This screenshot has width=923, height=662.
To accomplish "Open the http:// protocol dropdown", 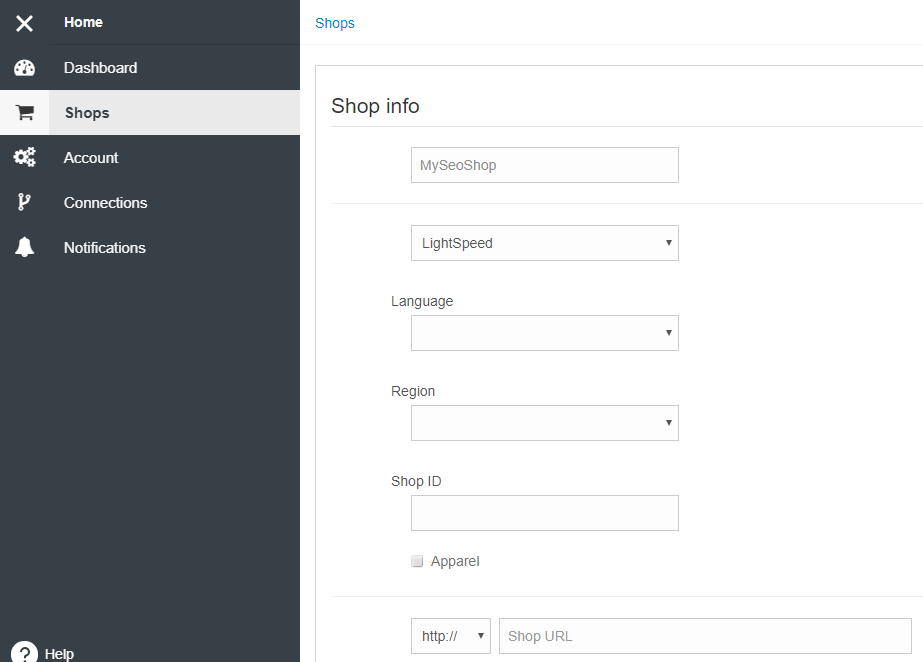I will (450, 636).
